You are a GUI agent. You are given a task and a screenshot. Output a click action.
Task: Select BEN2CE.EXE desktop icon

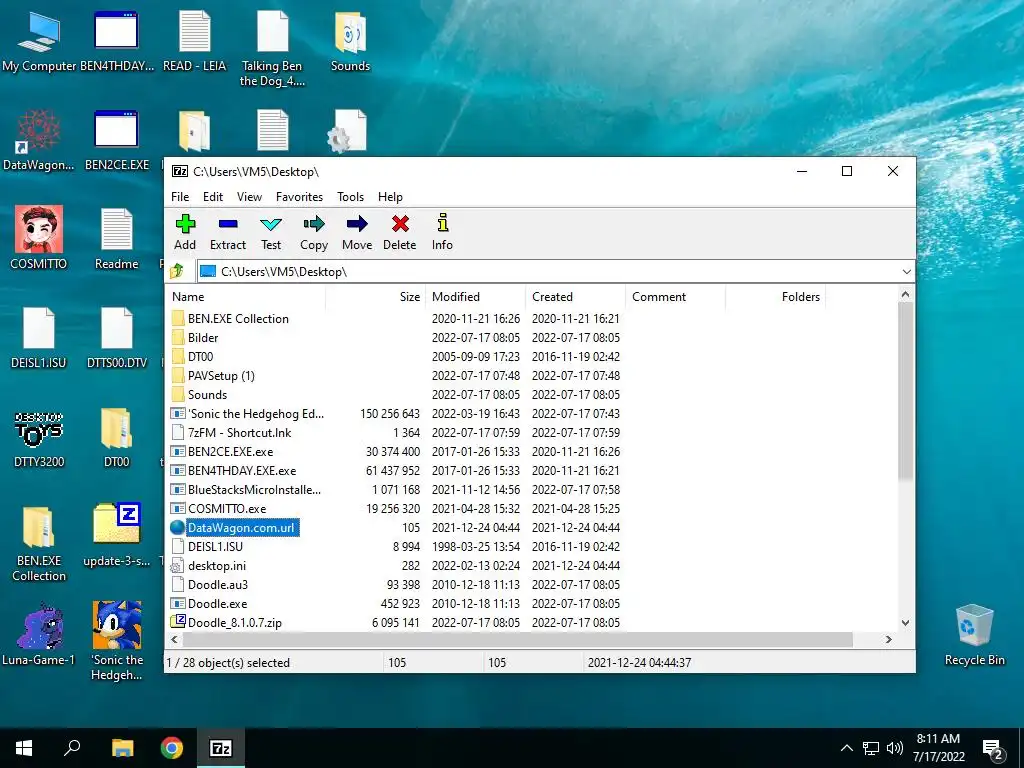(117, 141)
